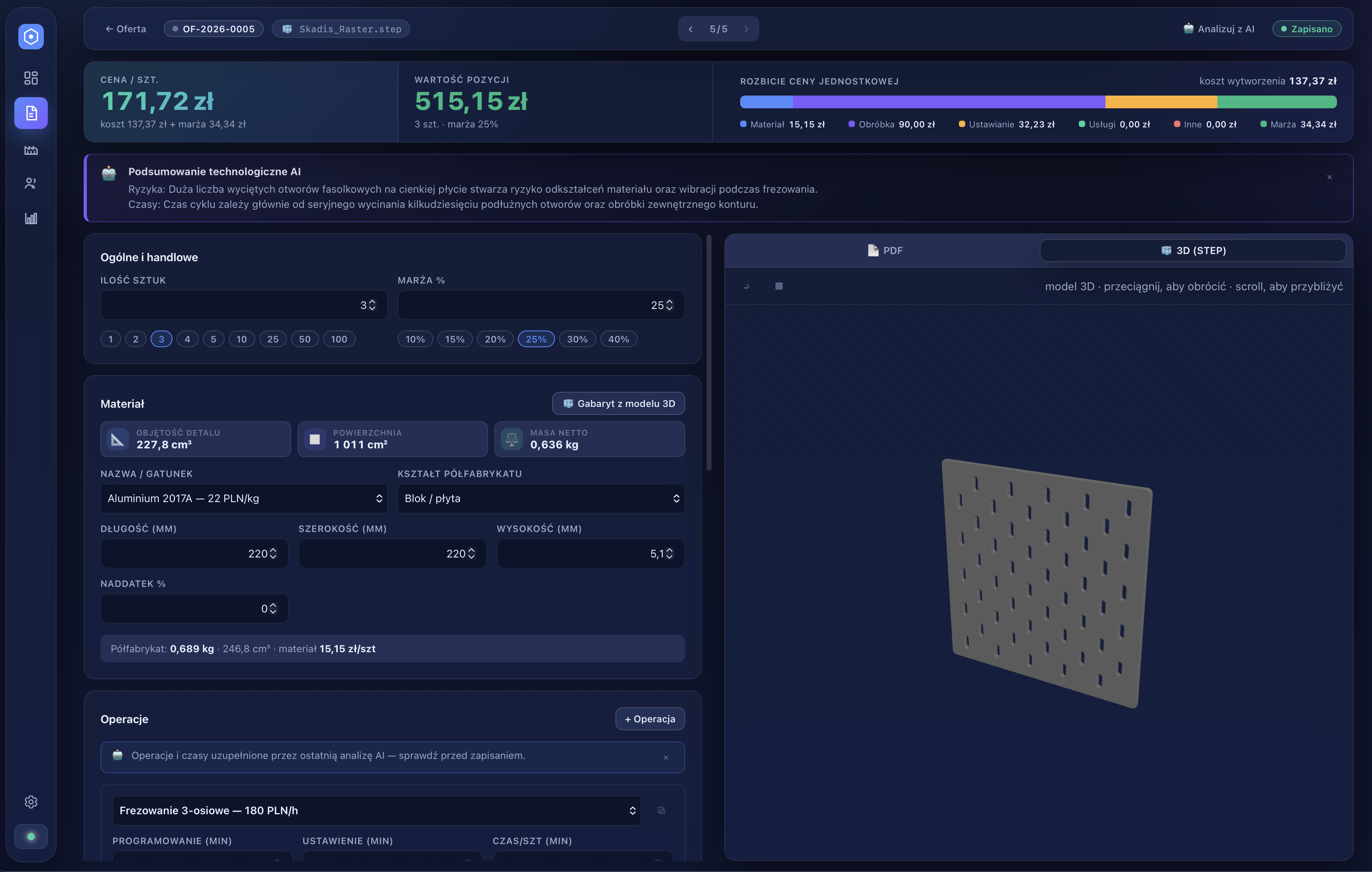Click the Długość (mm) stepper arrows
The width and height of the screenshot is (1372, 872).
coord(273,553)
